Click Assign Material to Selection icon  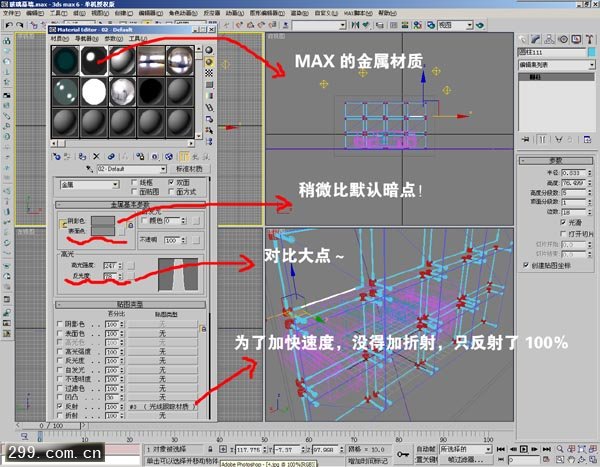82,156
